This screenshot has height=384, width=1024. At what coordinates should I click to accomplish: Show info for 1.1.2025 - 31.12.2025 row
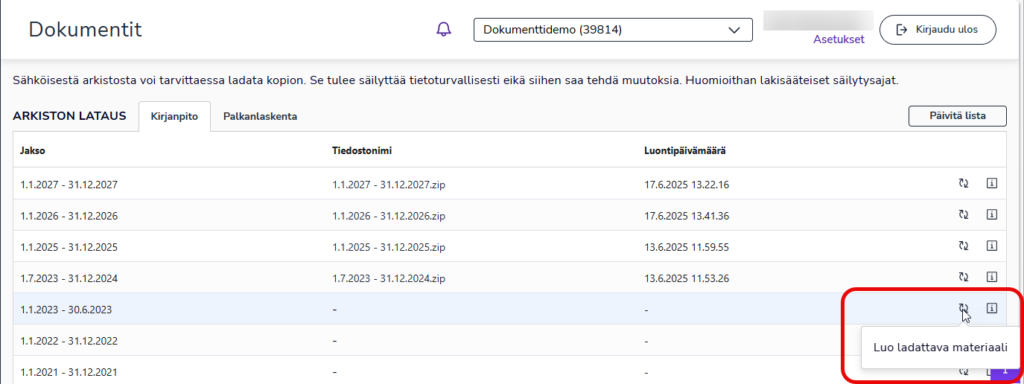click(x=991, y=246)
